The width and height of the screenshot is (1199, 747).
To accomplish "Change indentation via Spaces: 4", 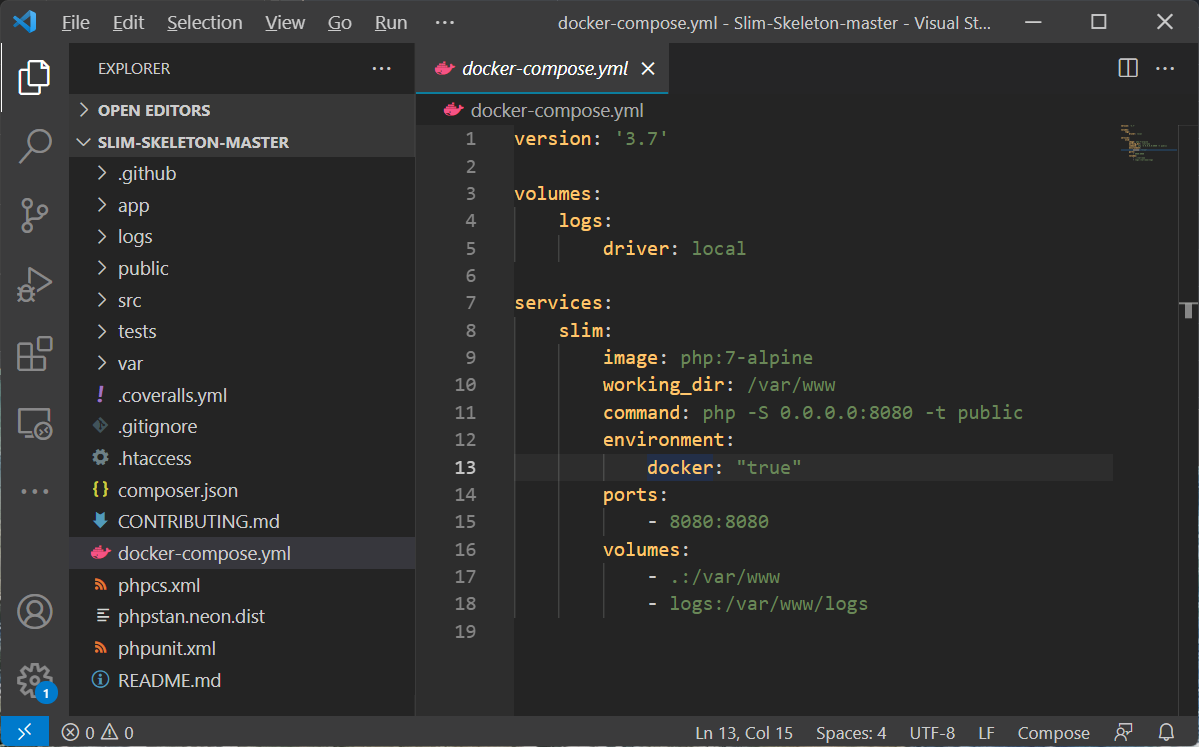I will (851, 732).
